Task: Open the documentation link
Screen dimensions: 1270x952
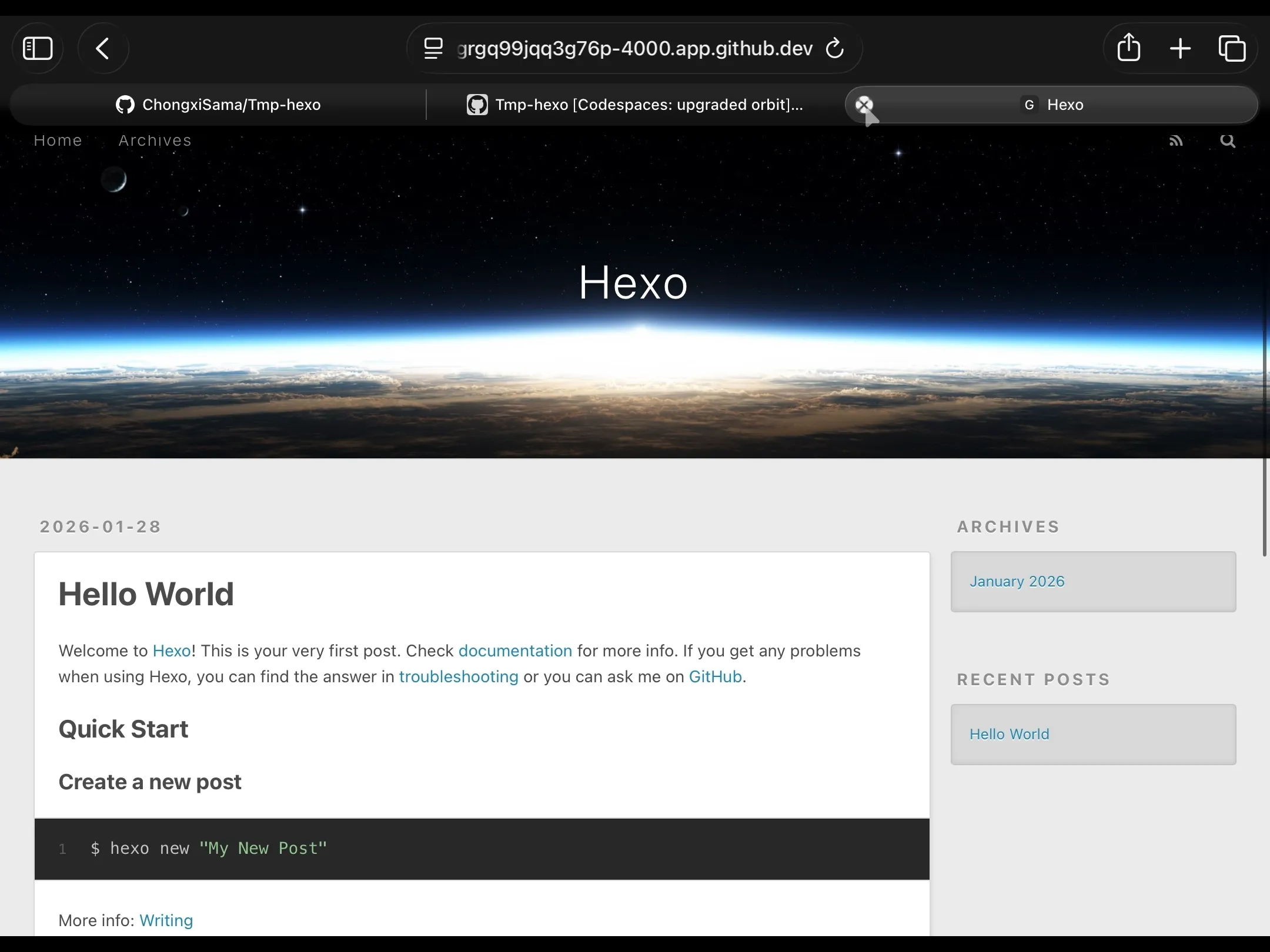Action: (x=514, y=651)
